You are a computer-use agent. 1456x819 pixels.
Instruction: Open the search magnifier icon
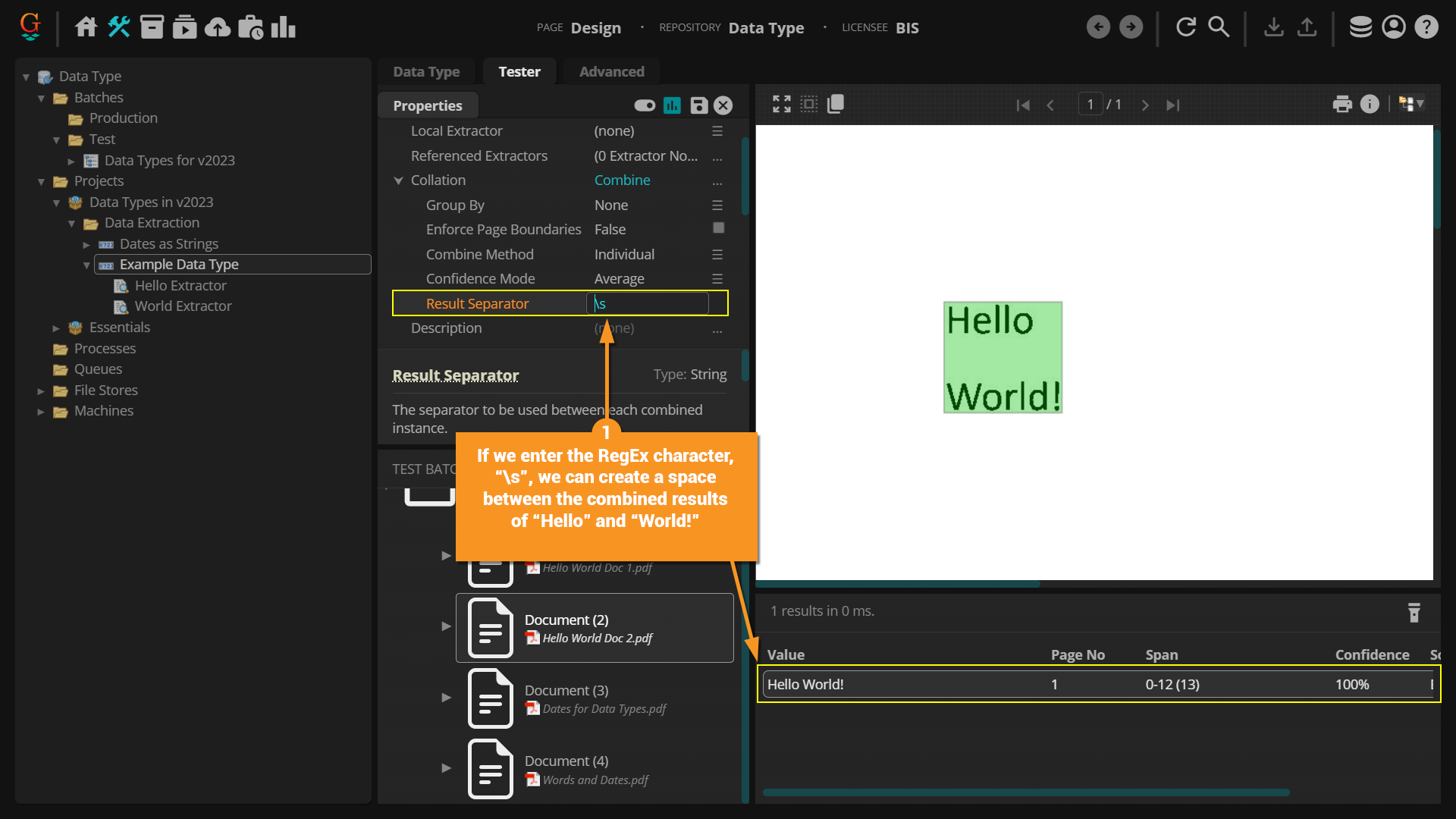[1219, 27]
